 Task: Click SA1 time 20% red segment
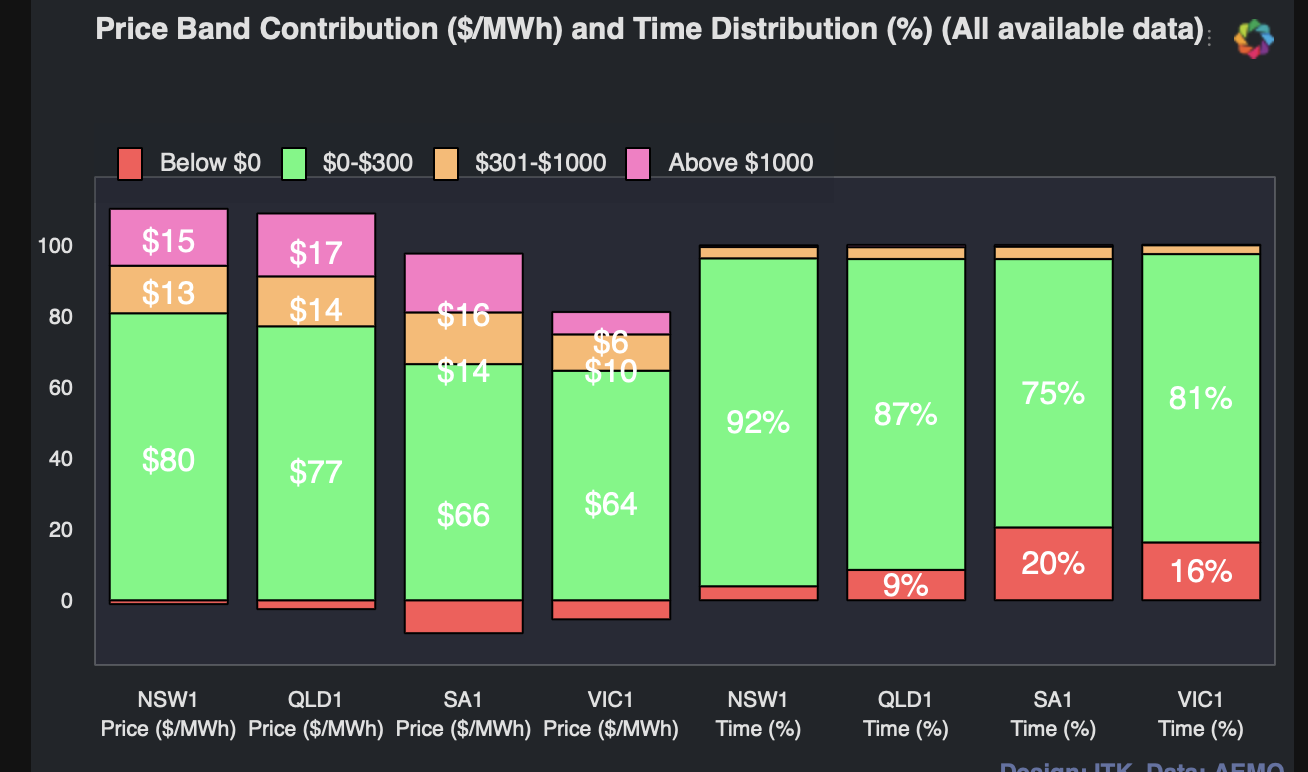1054,563
